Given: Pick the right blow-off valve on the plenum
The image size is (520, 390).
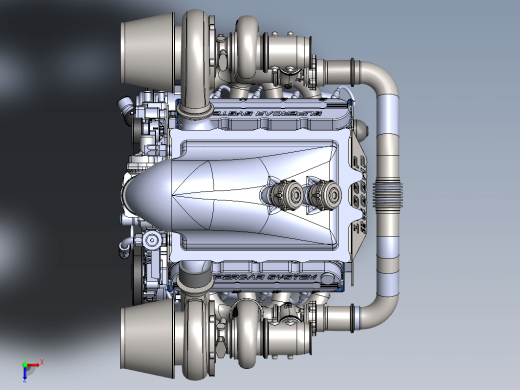Looking at the screenshot, I should [325, 194].
